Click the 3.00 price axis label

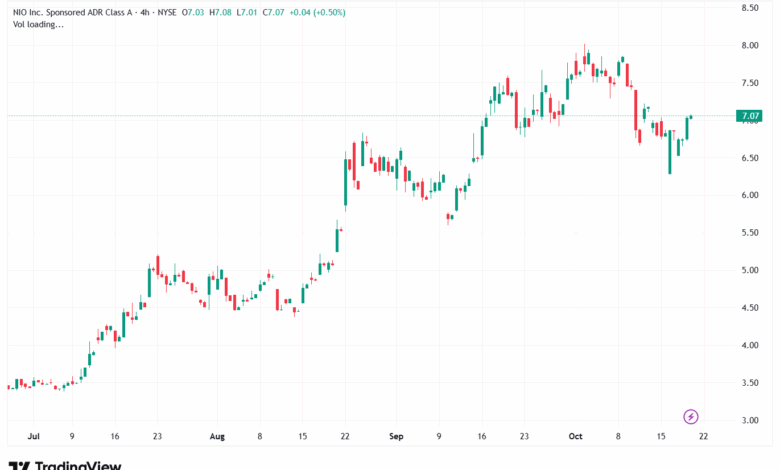point(750,420)
